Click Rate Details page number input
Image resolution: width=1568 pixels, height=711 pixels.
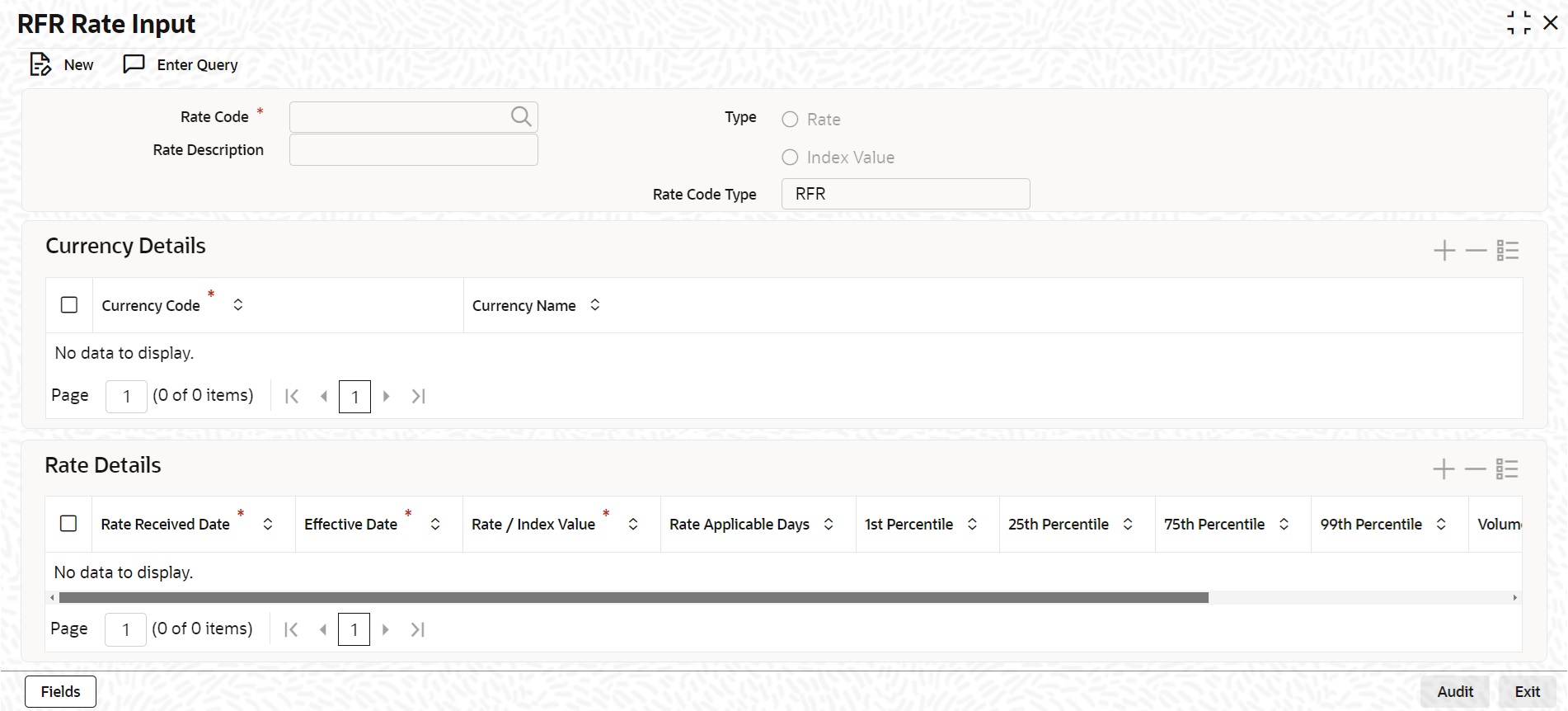click(126, 630)
